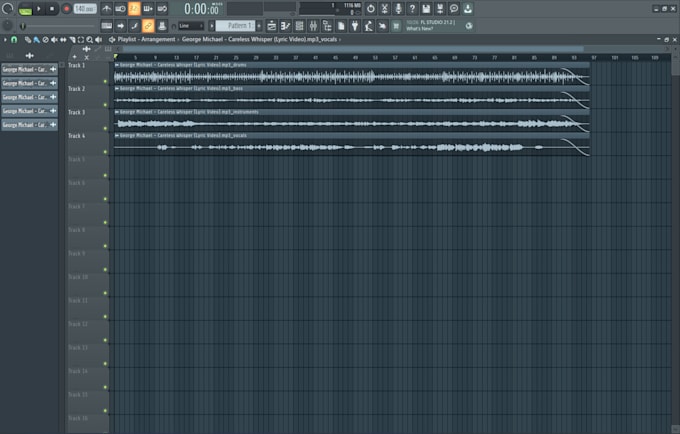Click the speech bubble chat icon
The width and height of the screenshot is (680, 434).
[454, 9]
